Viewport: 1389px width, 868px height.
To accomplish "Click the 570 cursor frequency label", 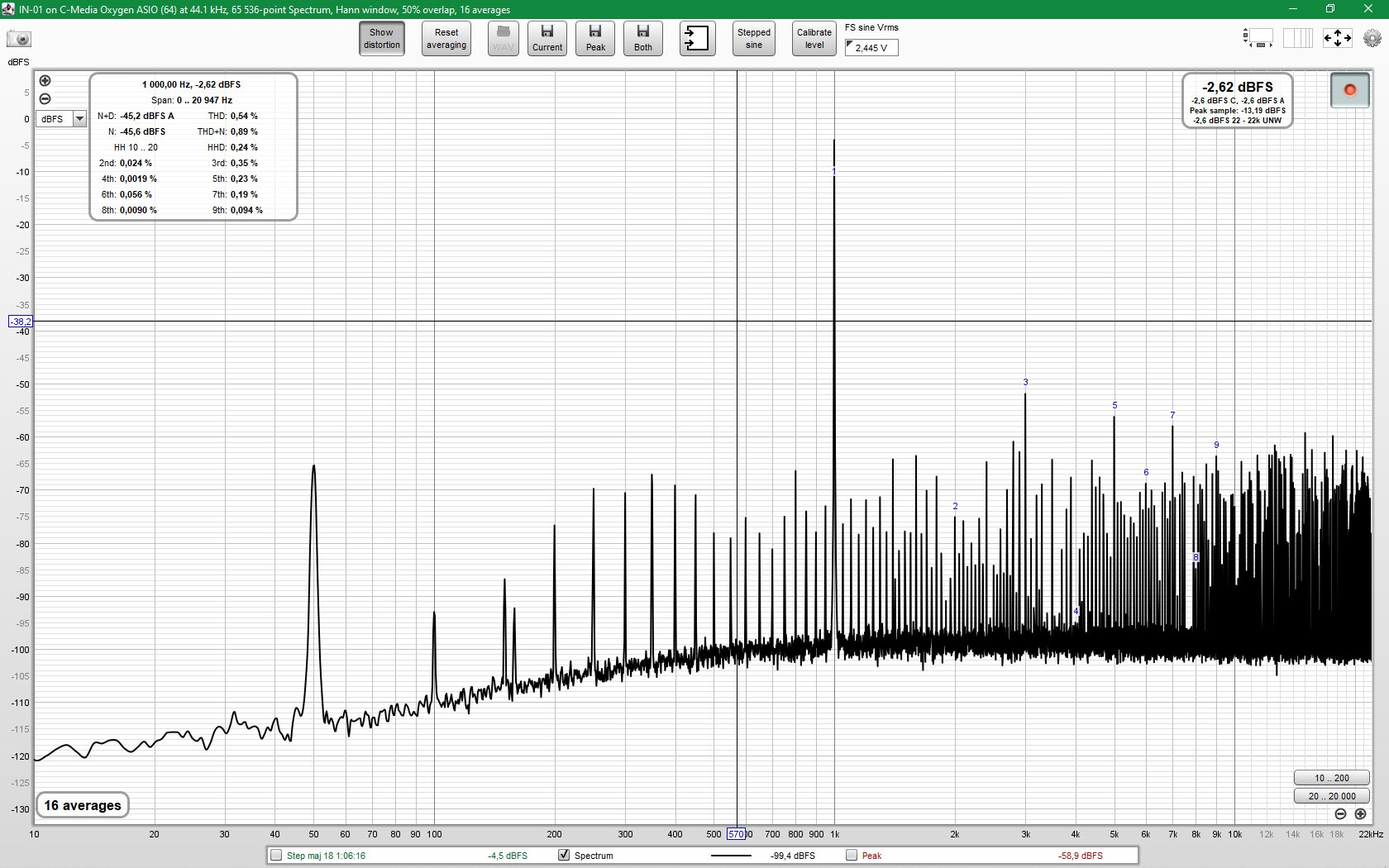I will [x=737, y=834].
